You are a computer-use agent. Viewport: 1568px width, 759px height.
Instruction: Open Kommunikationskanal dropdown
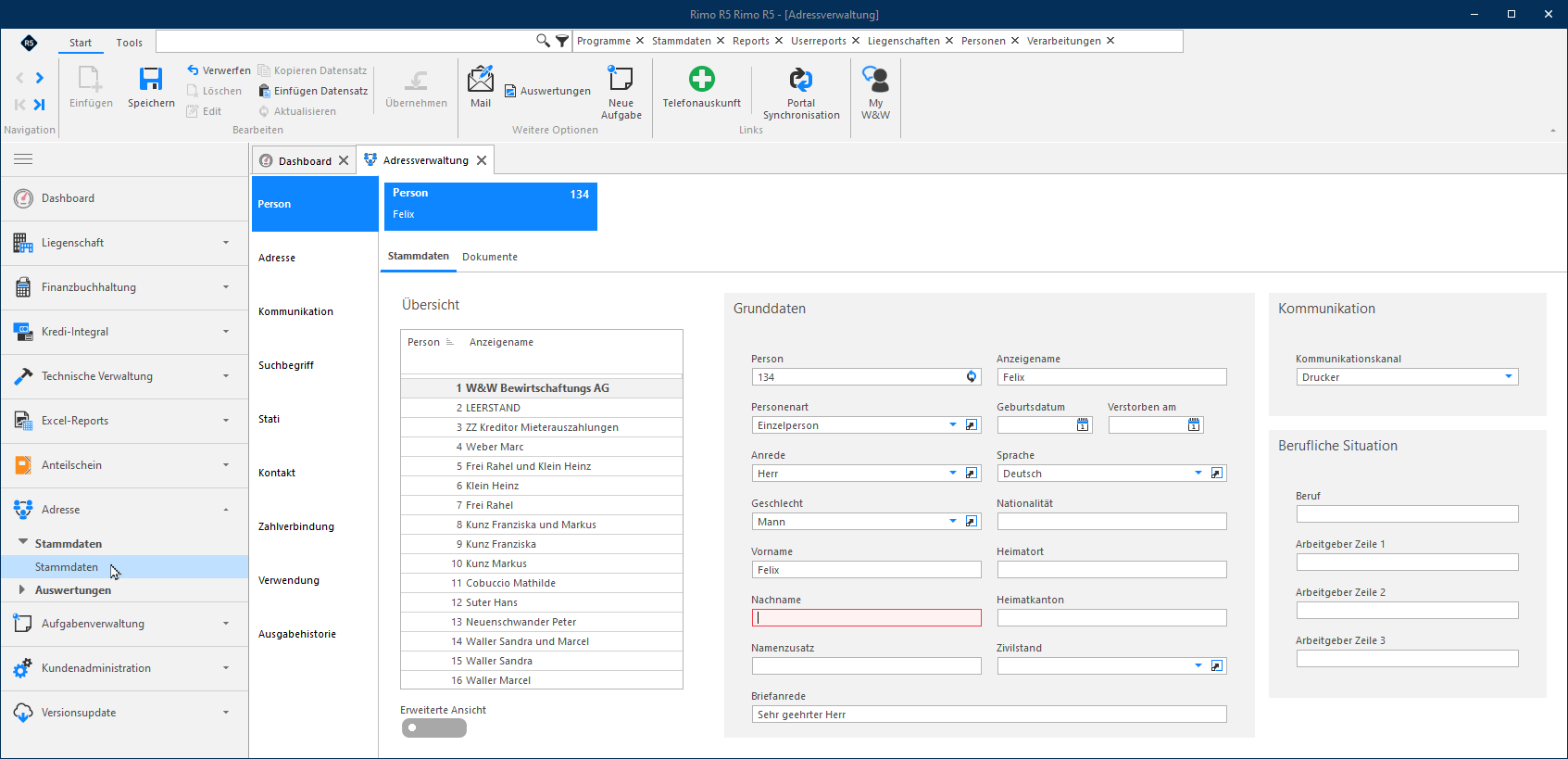click(x=1509, y=377)
